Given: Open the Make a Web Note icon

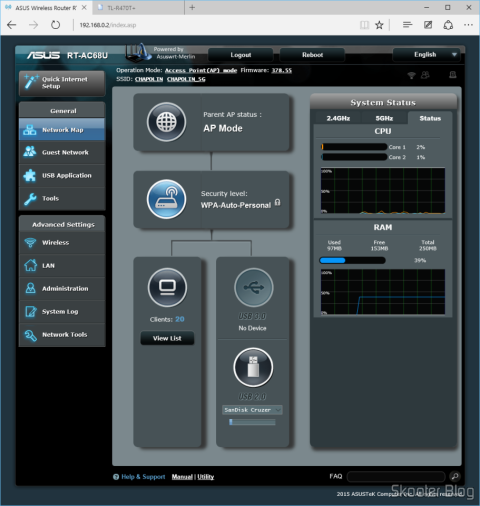Looking at the screenshot, I should (x=428, y=25).
